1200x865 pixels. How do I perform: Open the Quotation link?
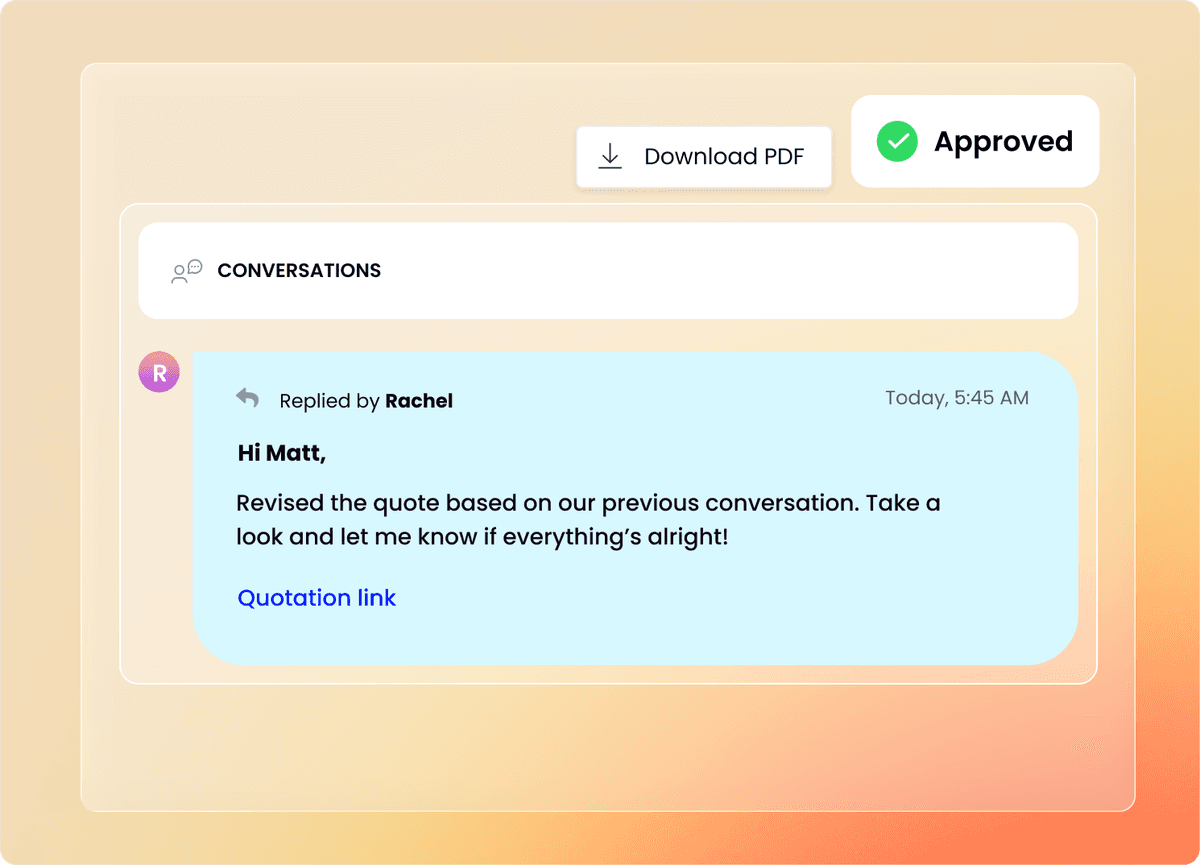(317, 598)
